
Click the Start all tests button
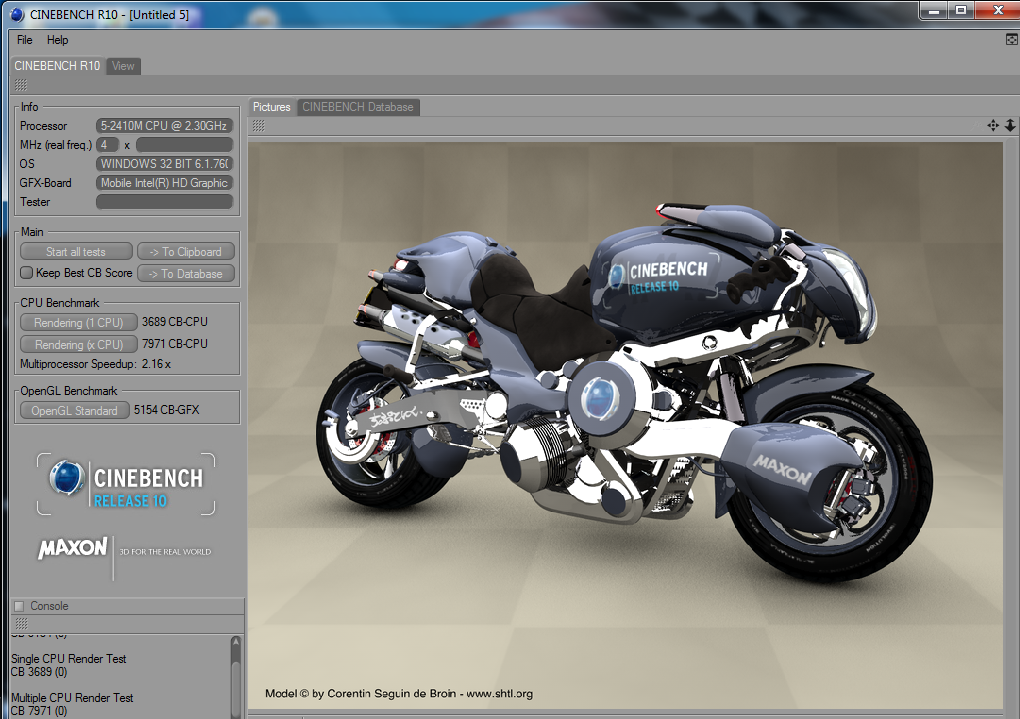click(x=76, y=252)
